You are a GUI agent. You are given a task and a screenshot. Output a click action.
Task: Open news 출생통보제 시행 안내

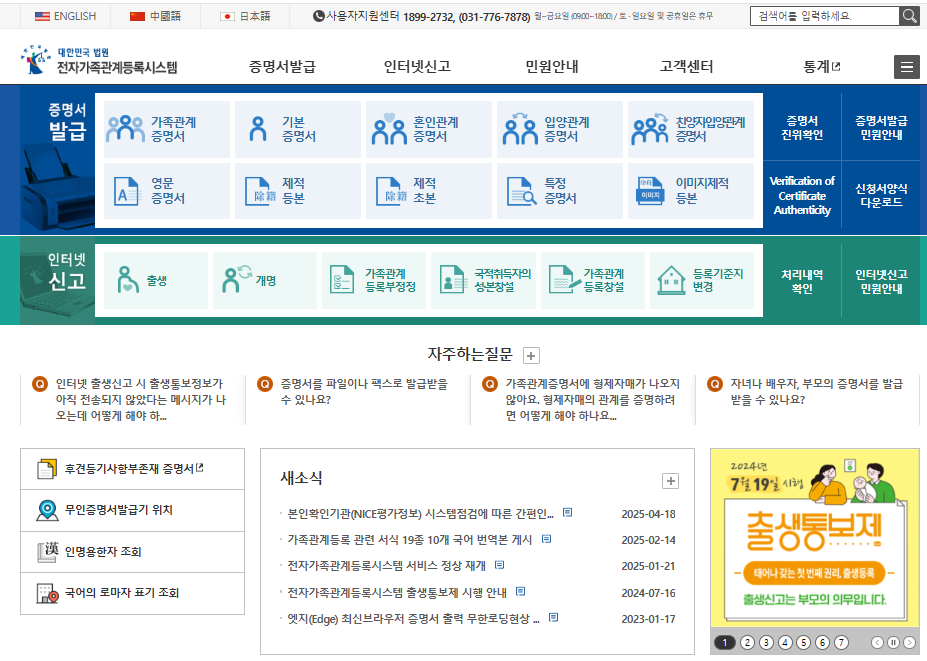(x=397, y=592)
